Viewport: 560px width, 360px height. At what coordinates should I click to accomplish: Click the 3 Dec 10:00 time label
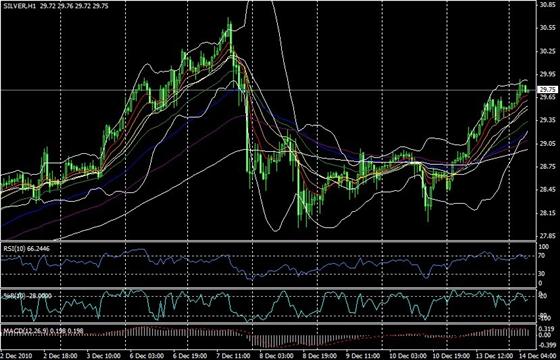(x=105, y=356)
